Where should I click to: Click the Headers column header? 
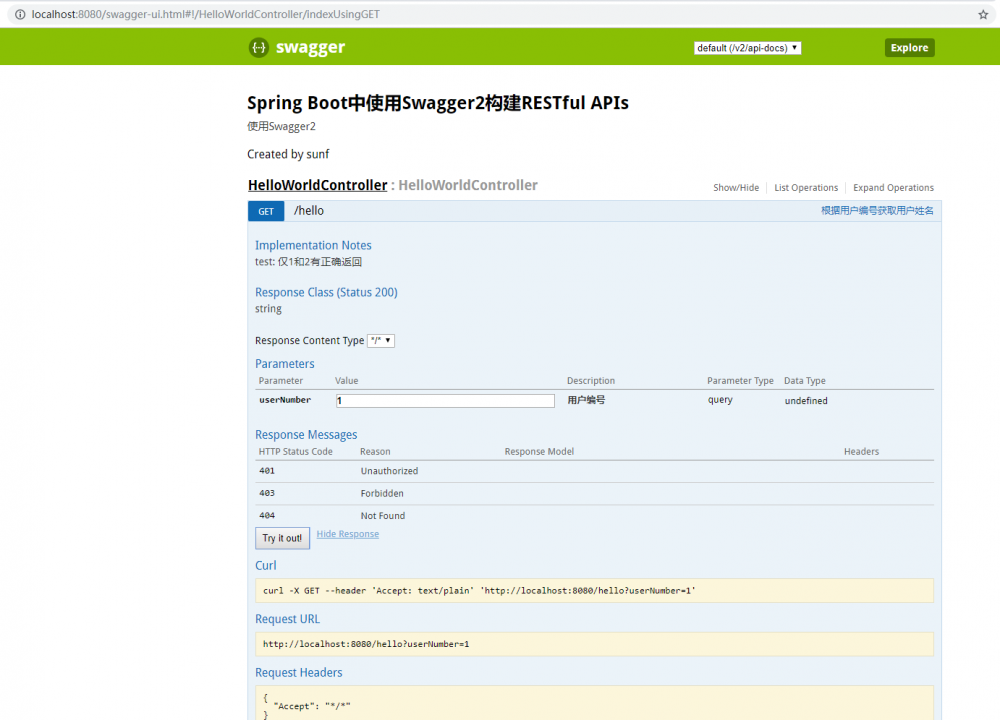point(862,452)
